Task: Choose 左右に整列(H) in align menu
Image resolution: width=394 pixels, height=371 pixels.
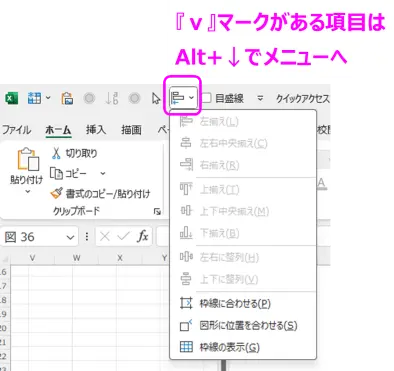Action: (243, 257)
